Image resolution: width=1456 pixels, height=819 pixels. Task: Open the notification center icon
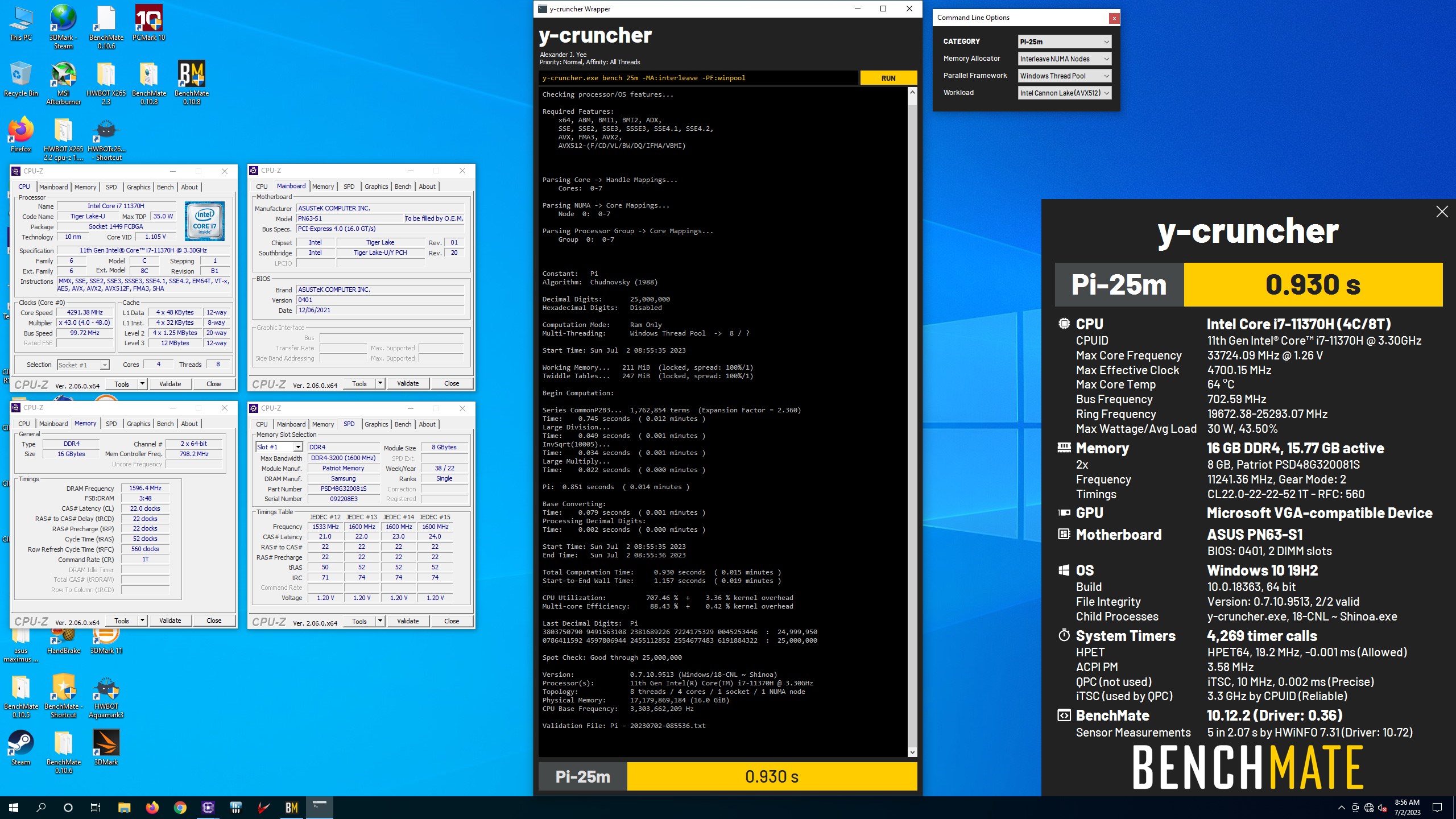point(1437,808)
